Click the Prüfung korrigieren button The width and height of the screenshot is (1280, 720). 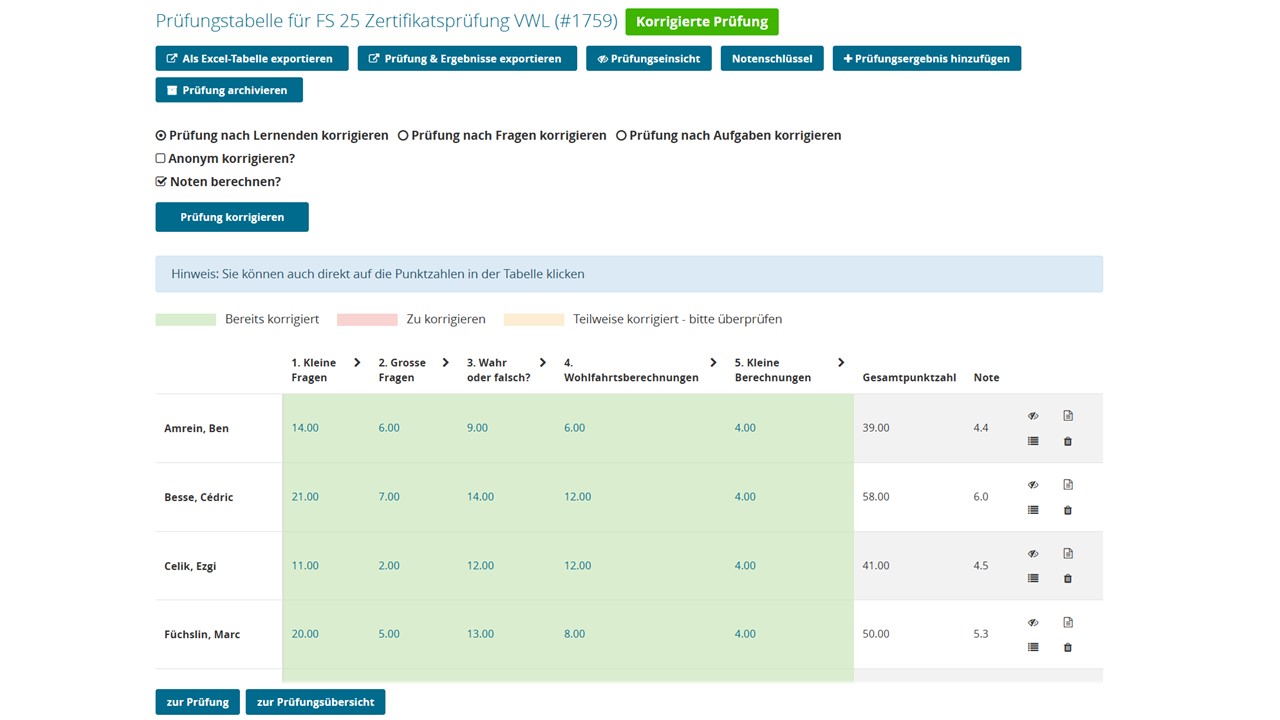pyautogui.click(x=232, y=216)
